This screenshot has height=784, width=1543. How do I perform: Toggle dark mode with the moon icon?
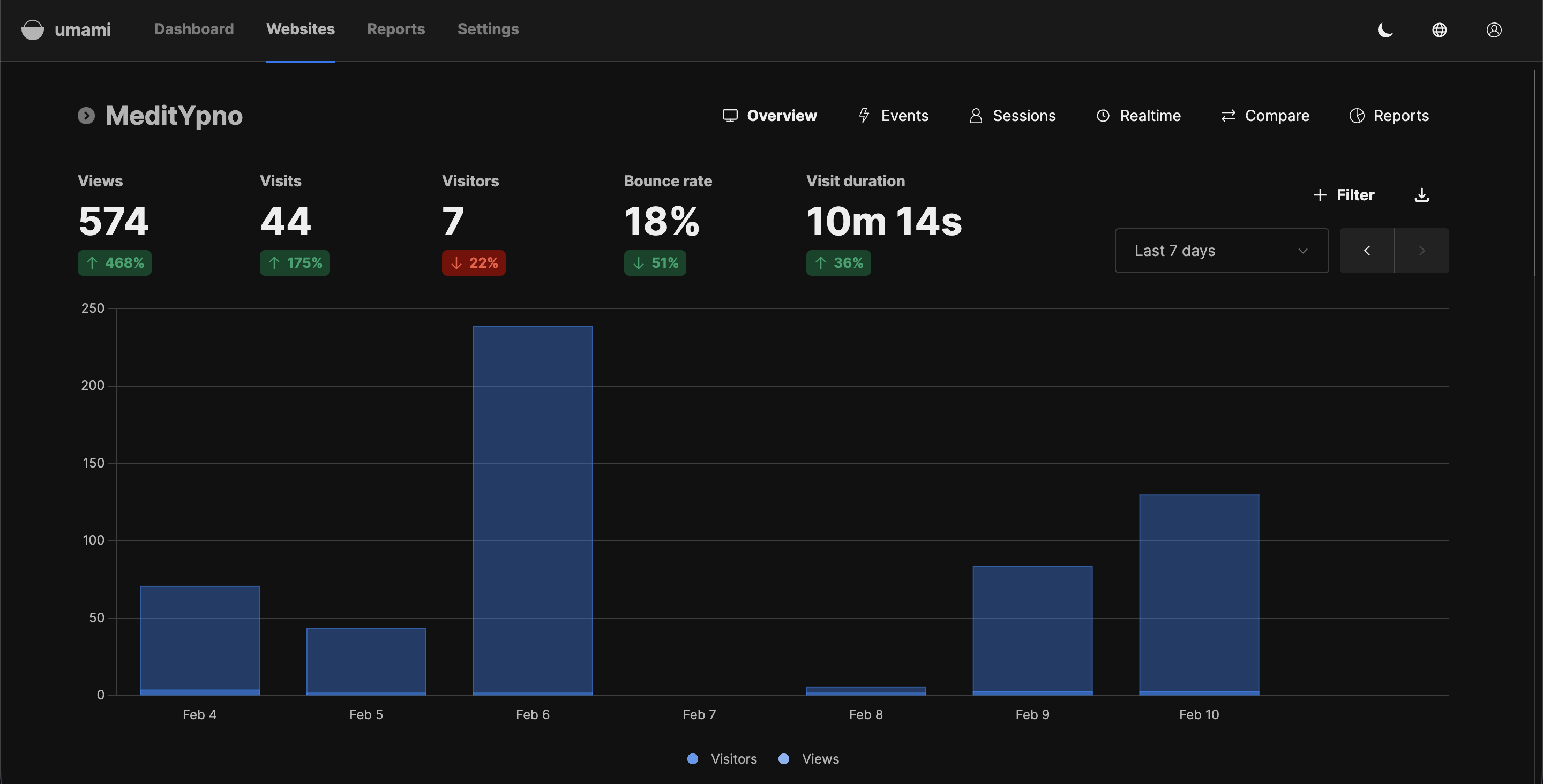click(x=1385, y=29)
